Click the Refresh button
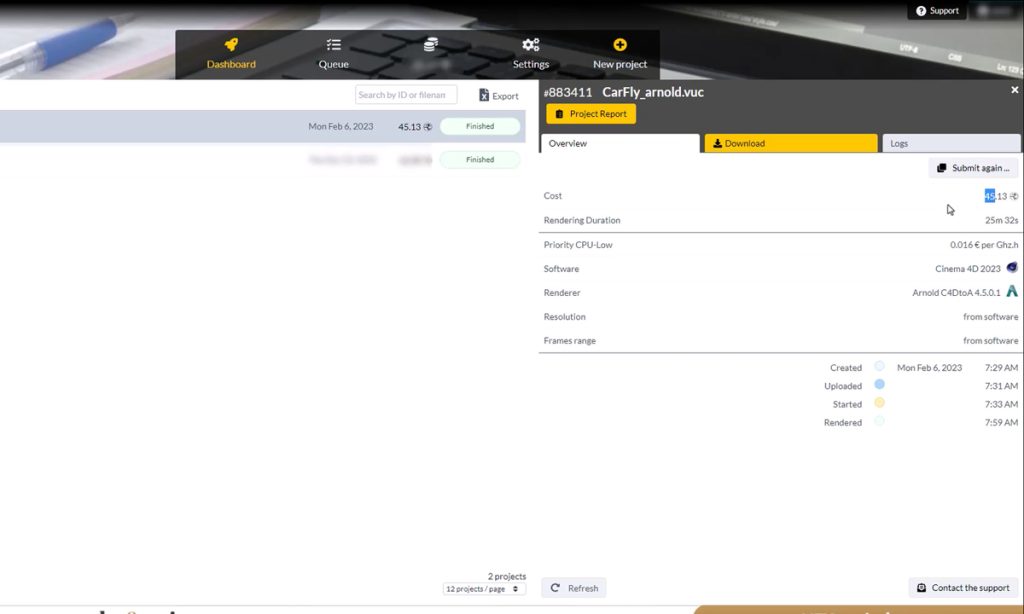 (x=574, y=588)
